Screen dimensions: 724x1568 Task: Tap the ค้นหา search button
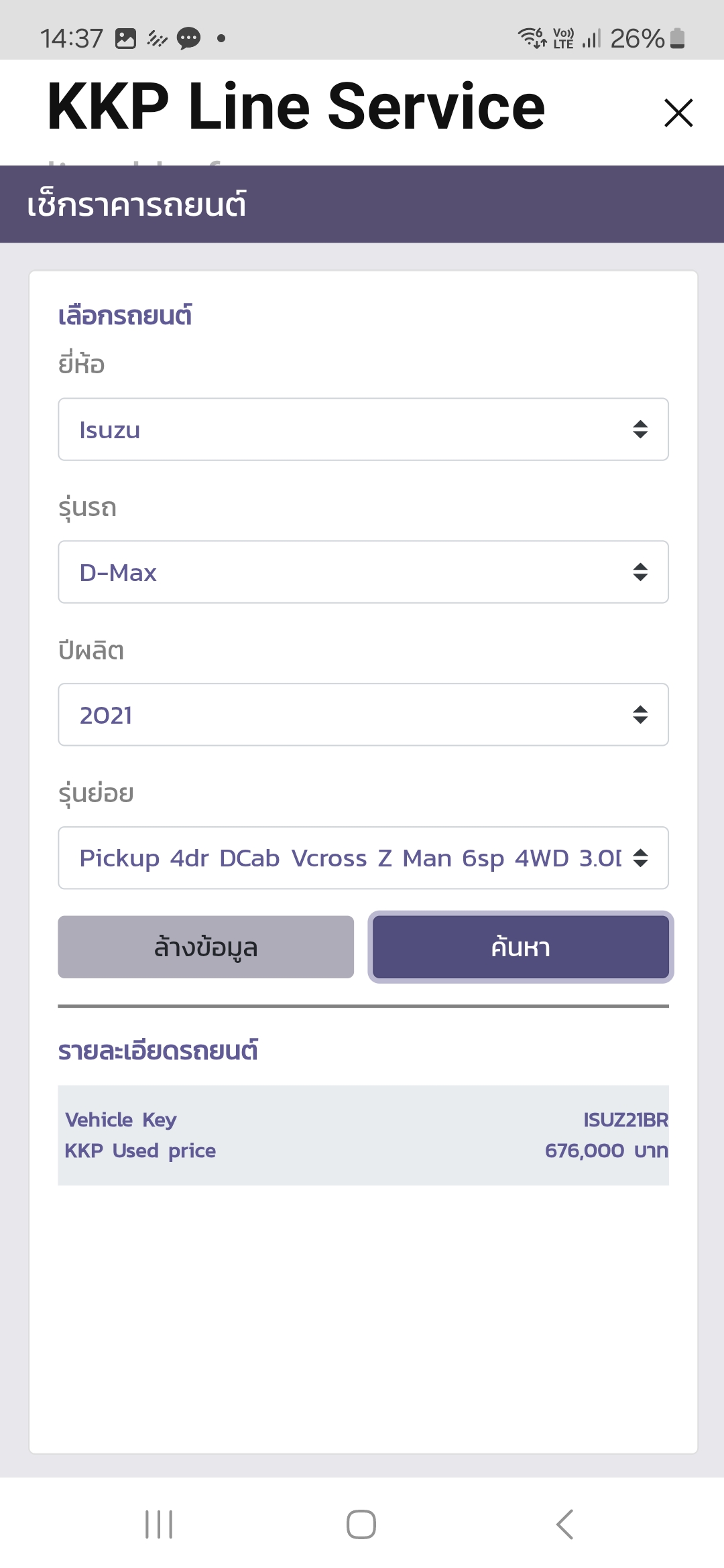coord(520,947)
